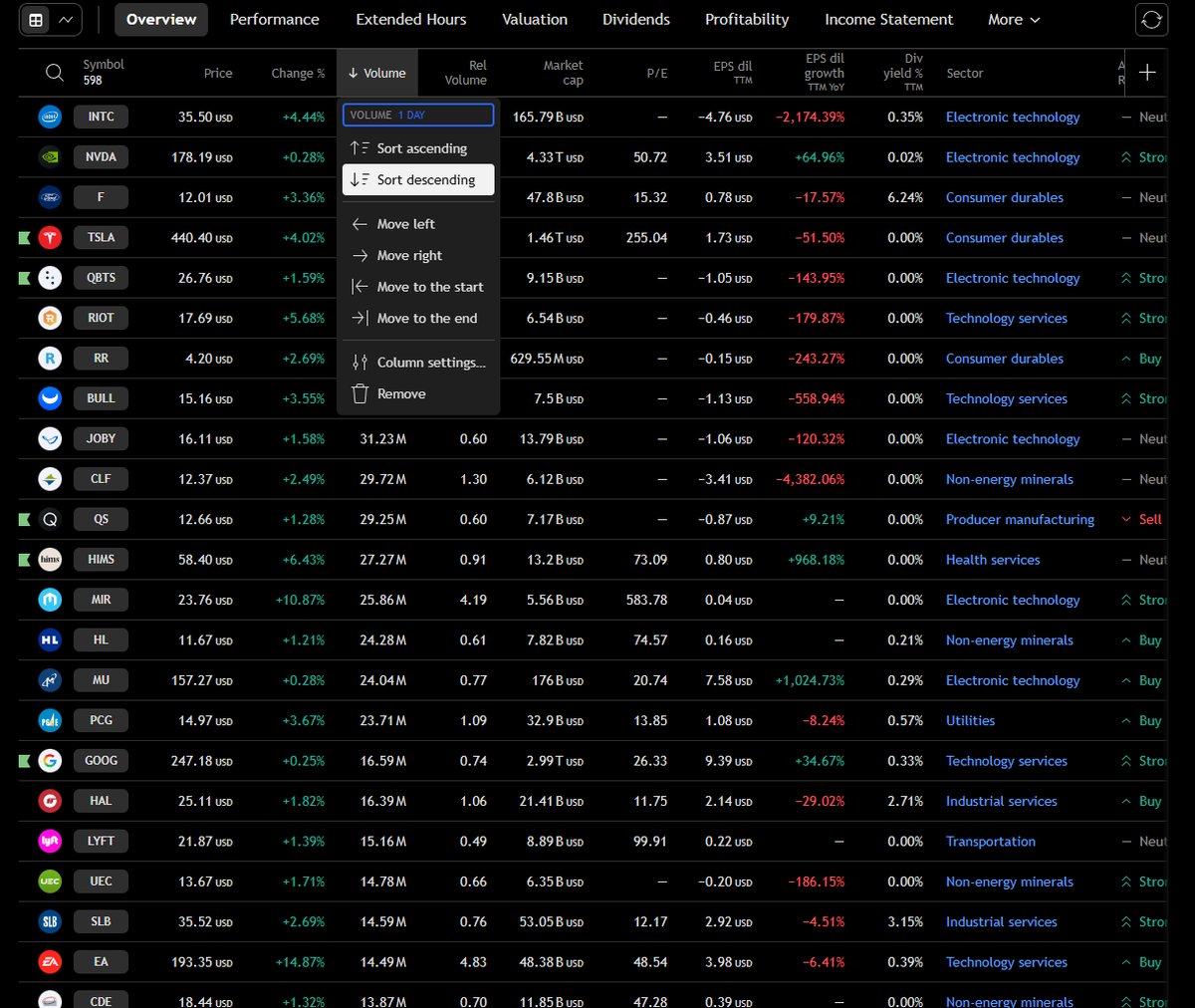Image resolution: width=1195 pixels, height=1008 pixels.
Task: Open the screener table layout selector
Action: (x=50, y=20)
